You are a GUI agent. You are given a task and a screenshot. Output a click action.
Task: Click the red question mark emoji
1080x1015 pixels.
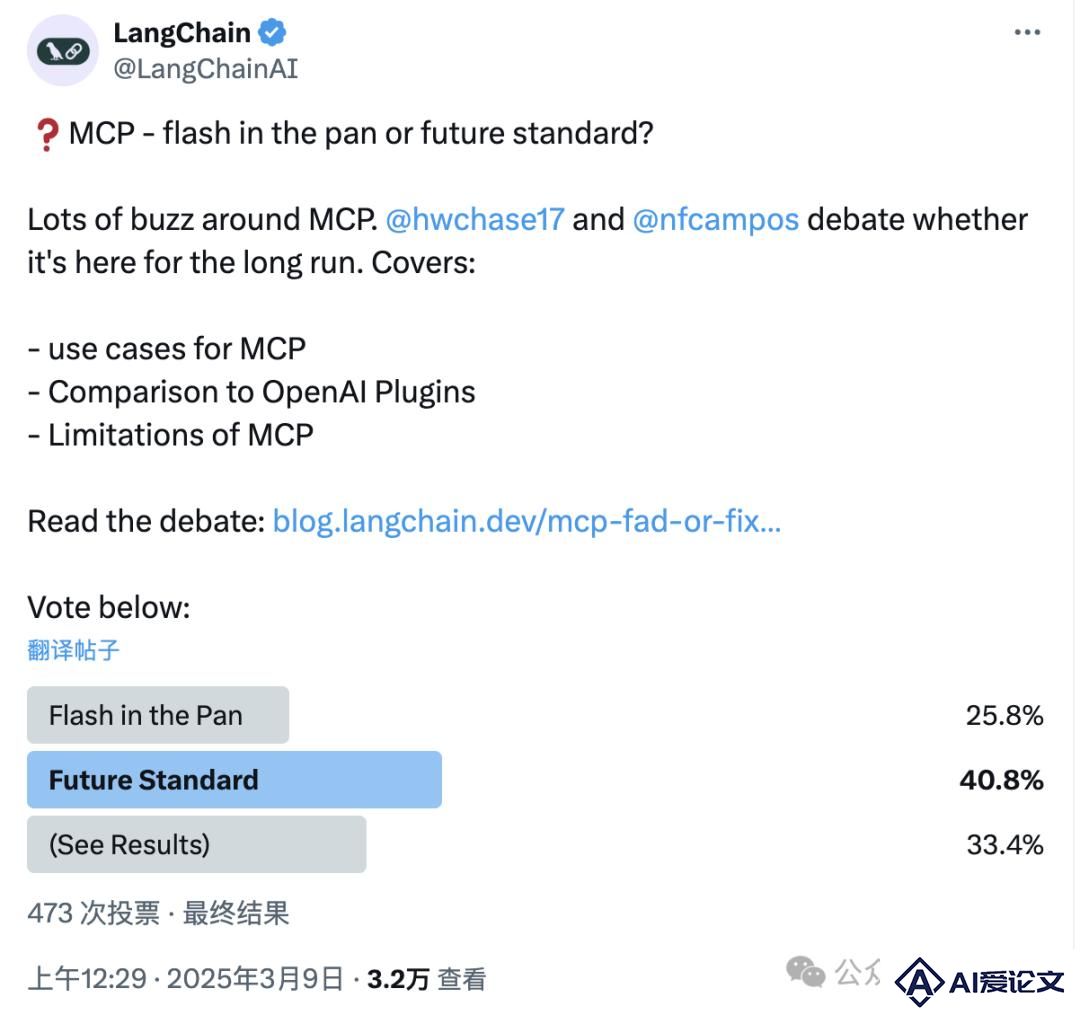(x=47, y=134)
